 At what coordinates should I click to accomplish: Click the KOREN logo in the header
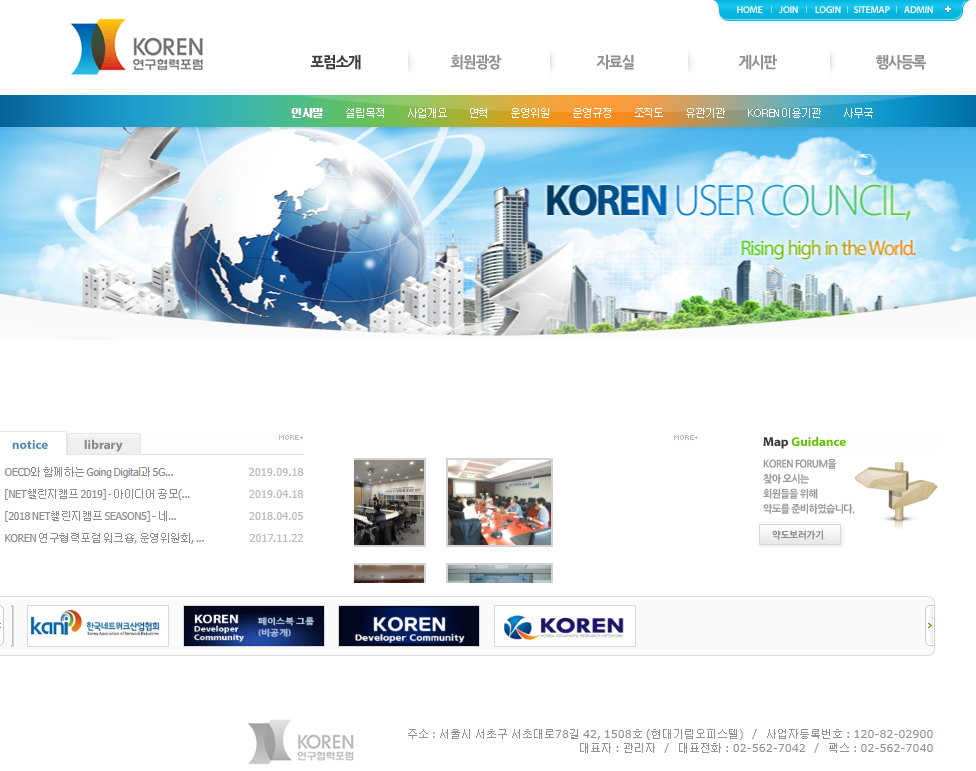tap(138, 47)
